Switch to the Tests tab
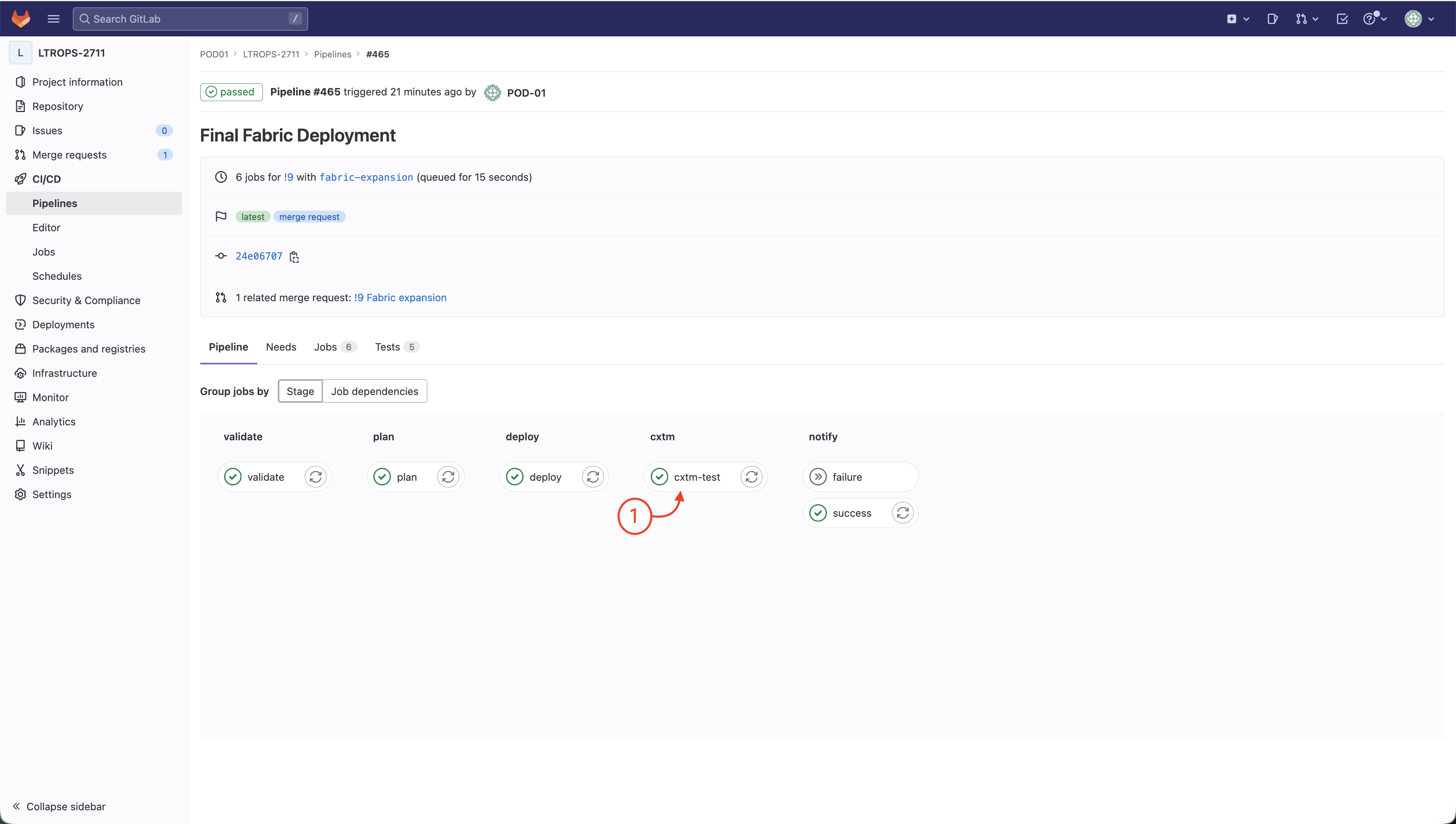This screenshot has height=824, width=1456. [x=388, y=347]
